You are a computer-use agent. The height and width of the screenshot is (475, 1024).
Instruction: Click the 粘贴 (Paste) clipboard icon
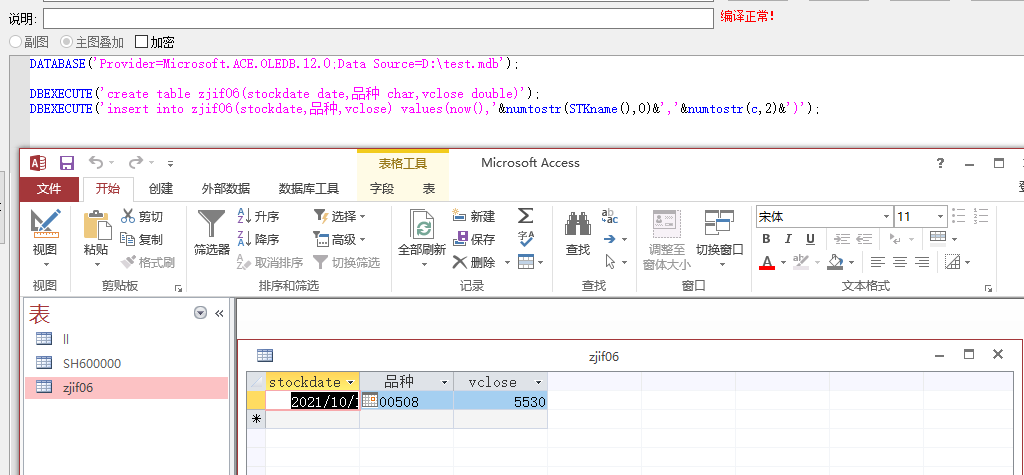(96, 225)
